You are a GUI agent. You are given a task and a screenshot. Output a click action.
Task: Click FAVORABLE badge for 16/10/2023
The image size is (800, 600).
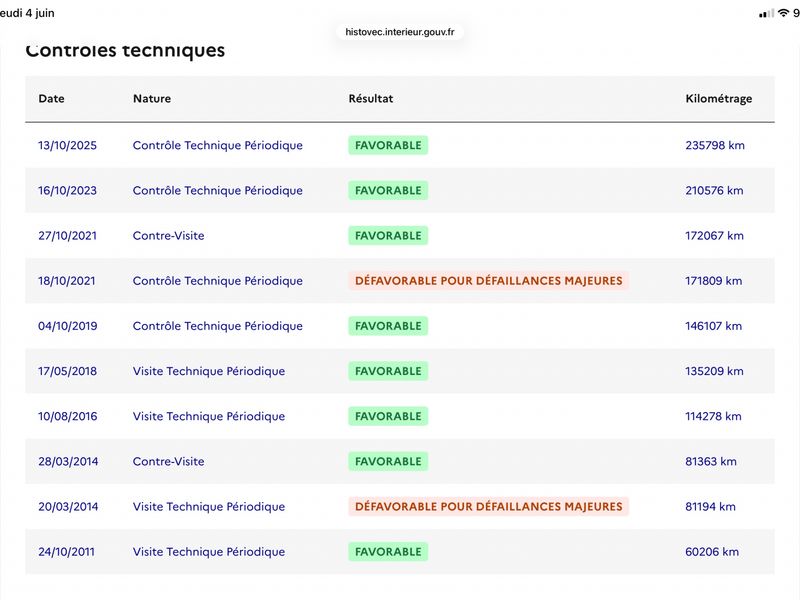pos(388,190)
